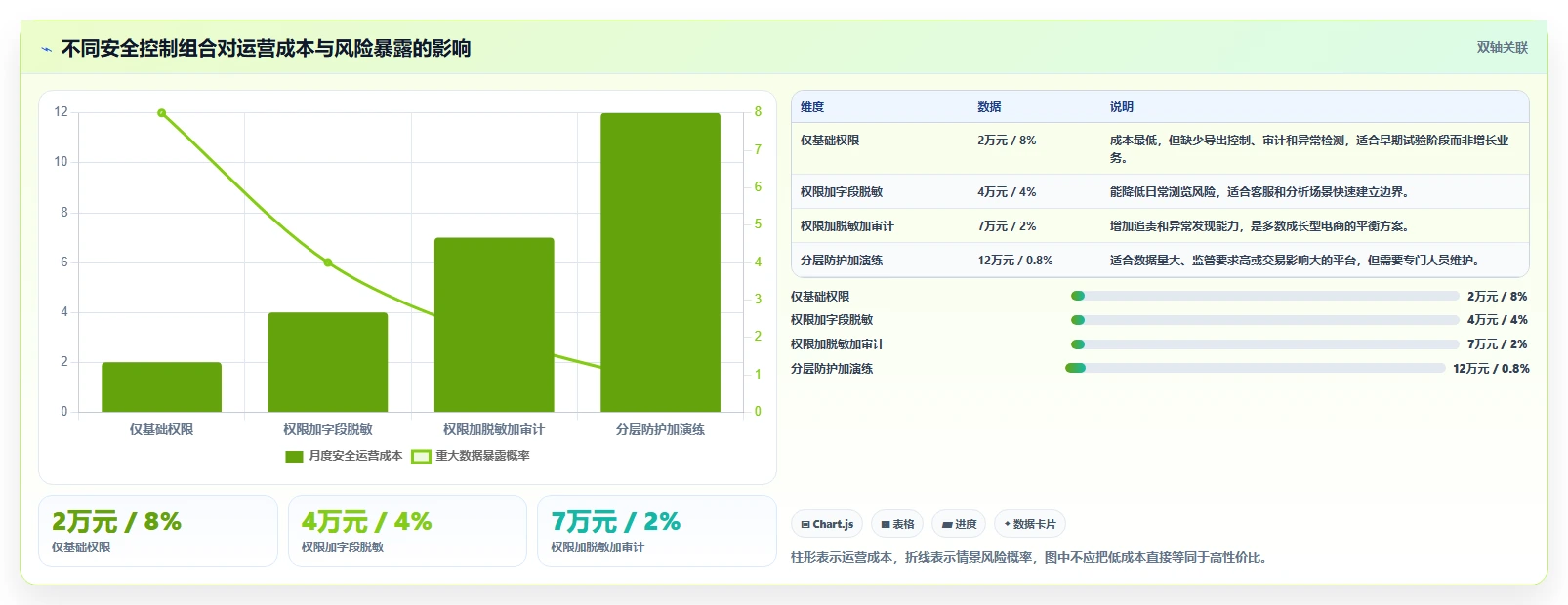Toggle 月度安全运营成本 legend item
This screenshot has height=605, width=1568.
point(344,456)
